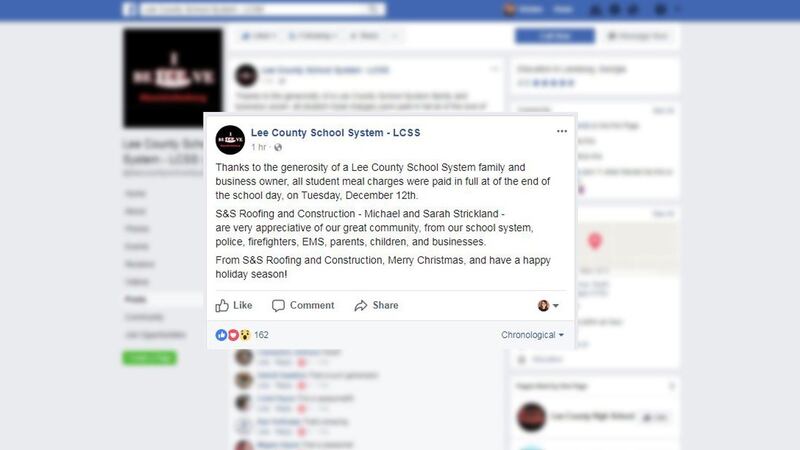
Task: Open the Chronological comment sort dropdown
Action: coord(532,335)
